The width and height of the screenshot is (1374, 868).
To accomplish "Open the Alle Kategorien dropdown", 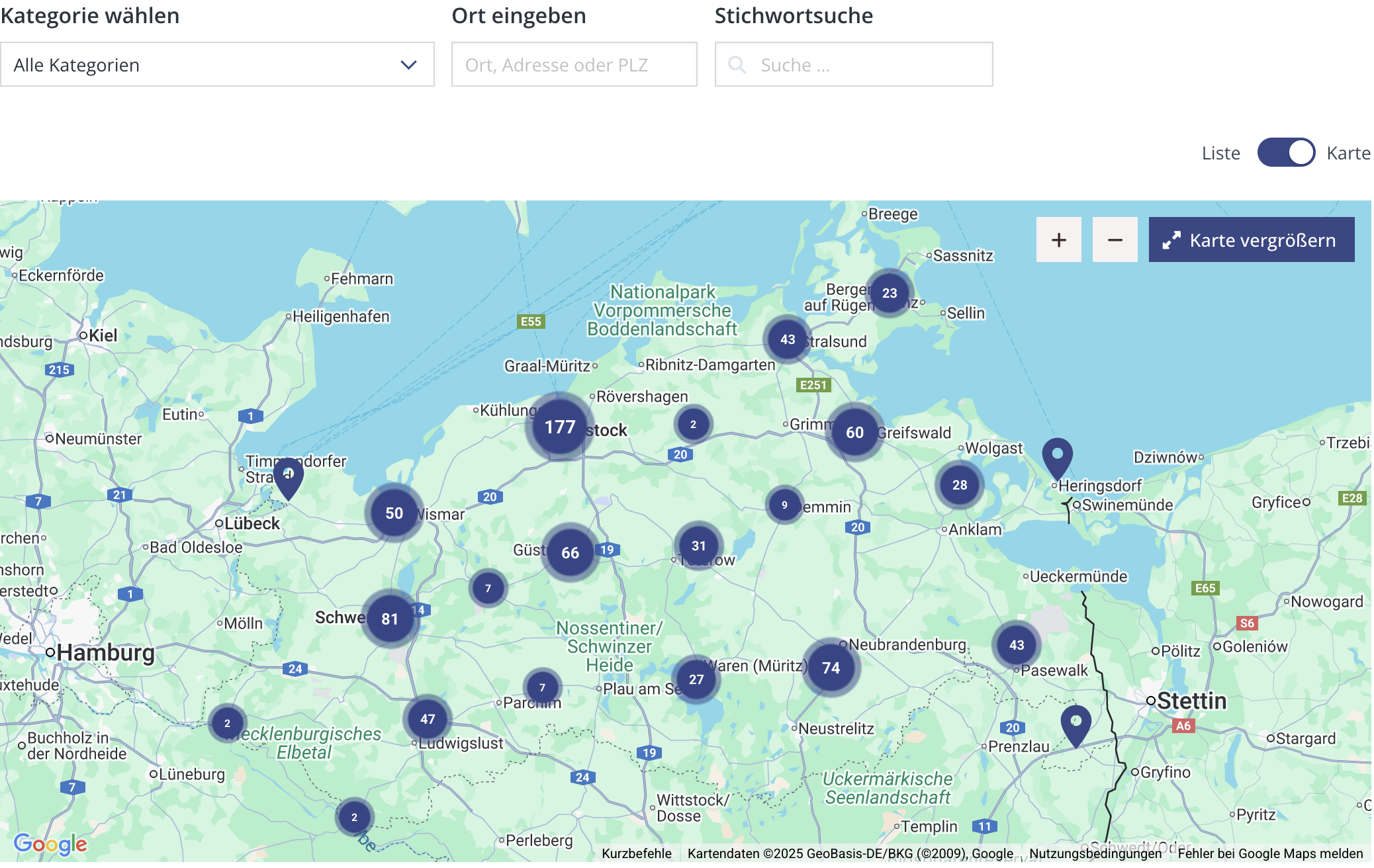I will click(x=217, y=65).
